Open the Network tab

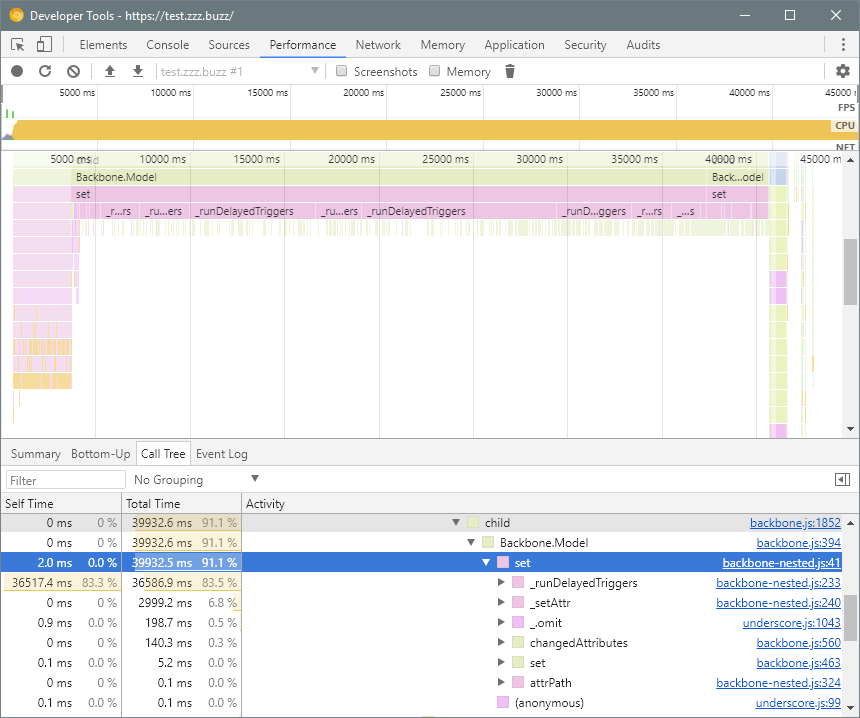tap(378, 45)
